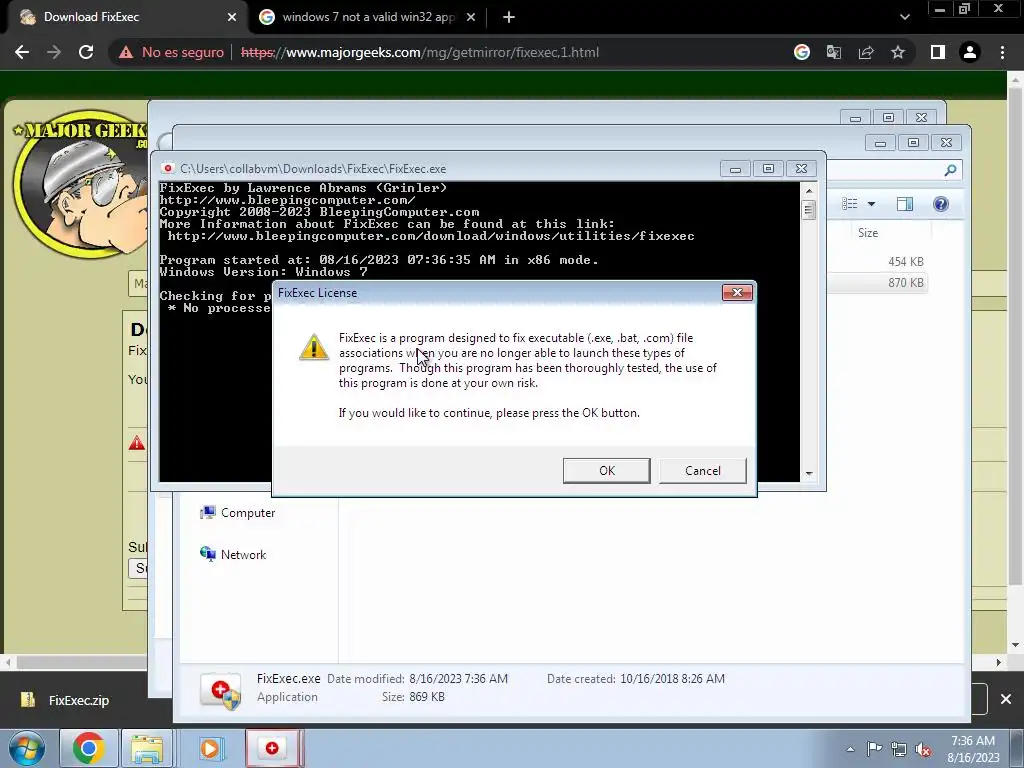
Task: Select Computer in Explorer navigation pane
Action: [x=237, y=513]
